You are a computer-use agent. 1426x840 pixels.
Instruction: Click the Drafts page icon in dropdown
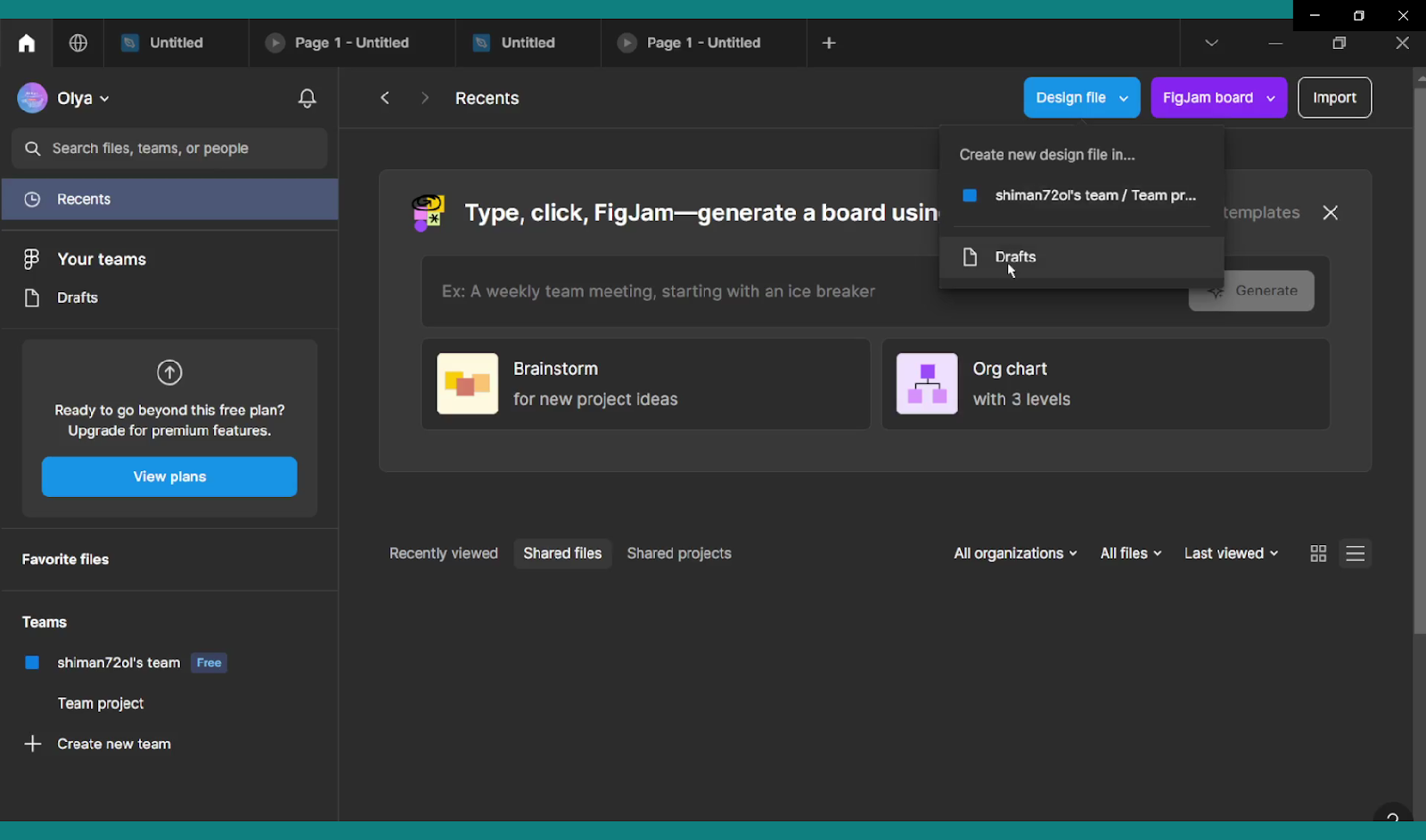point(970,257)
